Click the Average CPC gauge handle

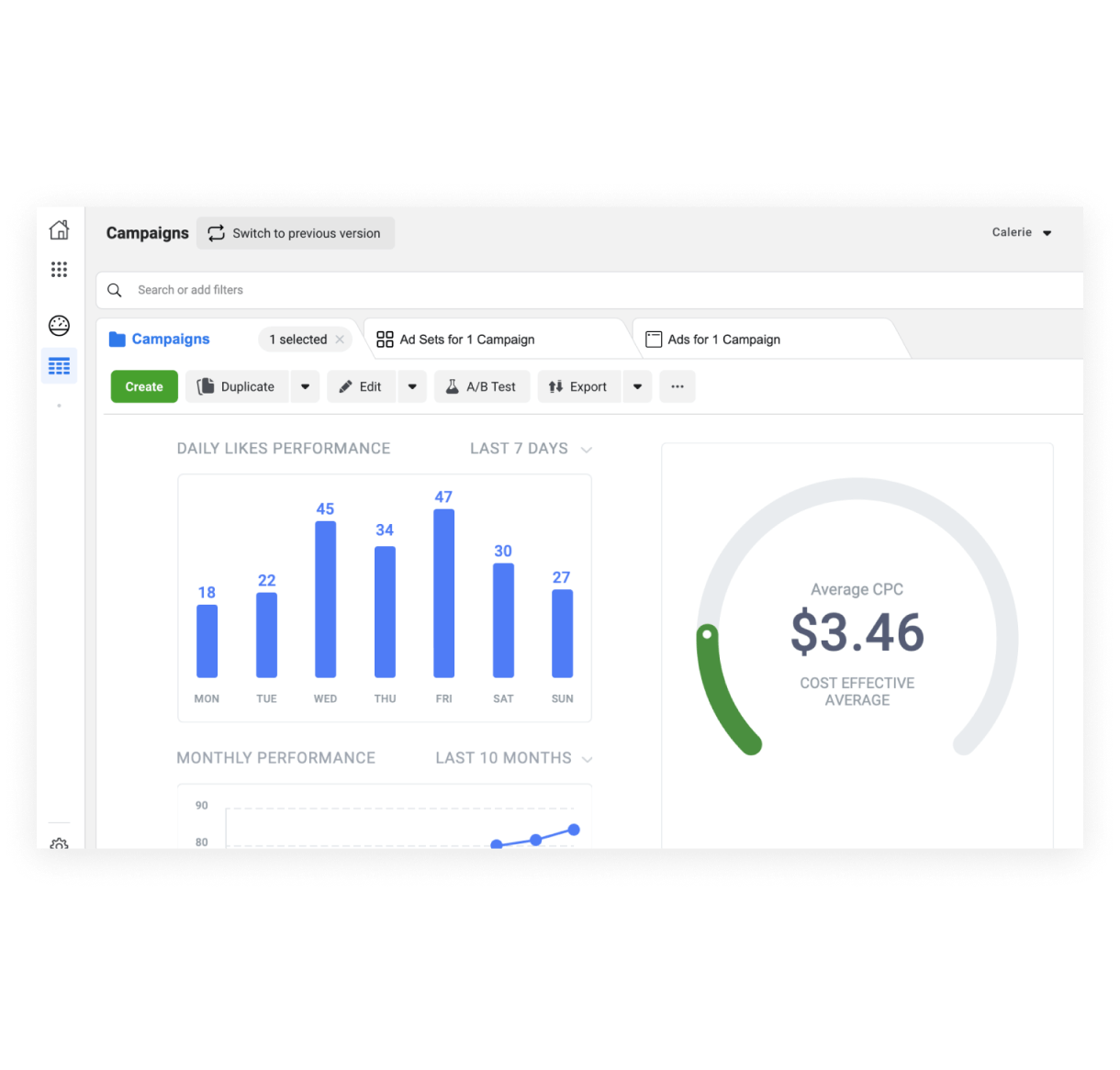pyautogui.click(x=707, y=633)
